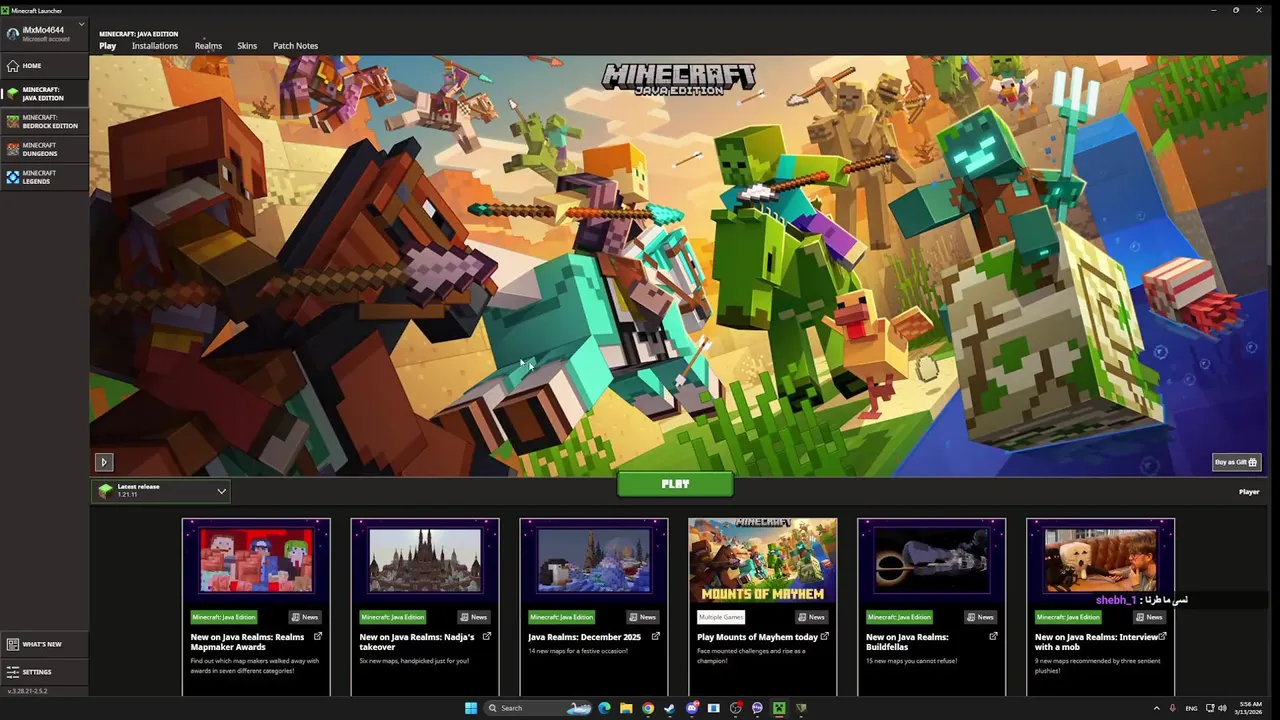This screenshot has height=720, width=1280.
Task: Open File Explorer from taskbar
Action: (626, 708)
